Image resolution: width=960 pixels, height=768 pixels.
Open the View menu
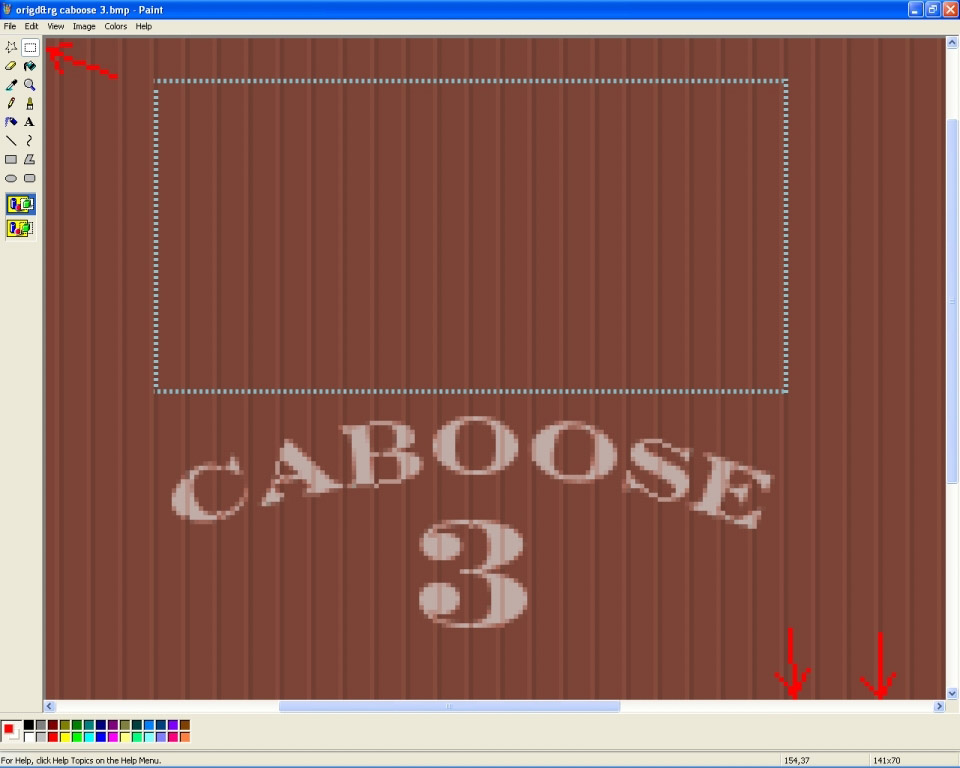click(x=56, y=26)
